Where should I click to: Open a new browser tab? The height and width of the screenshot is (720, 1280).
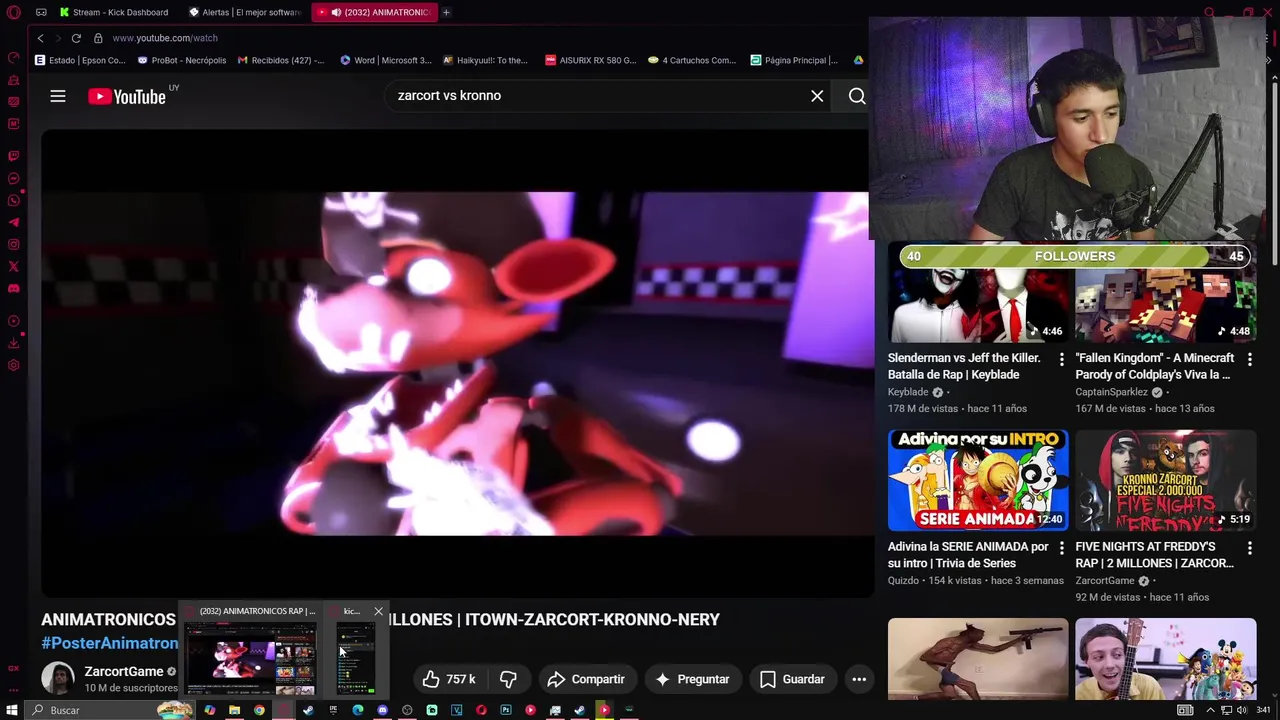click(446, 12)
